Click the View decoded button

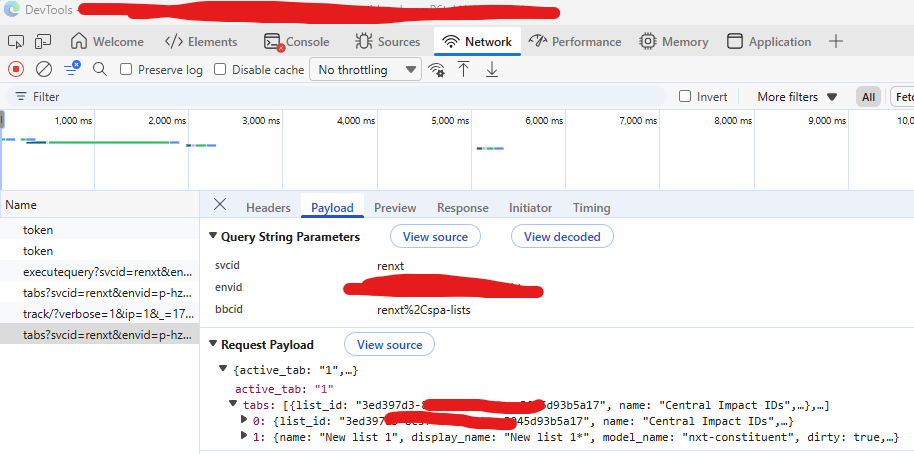click(x=563, y=237)
